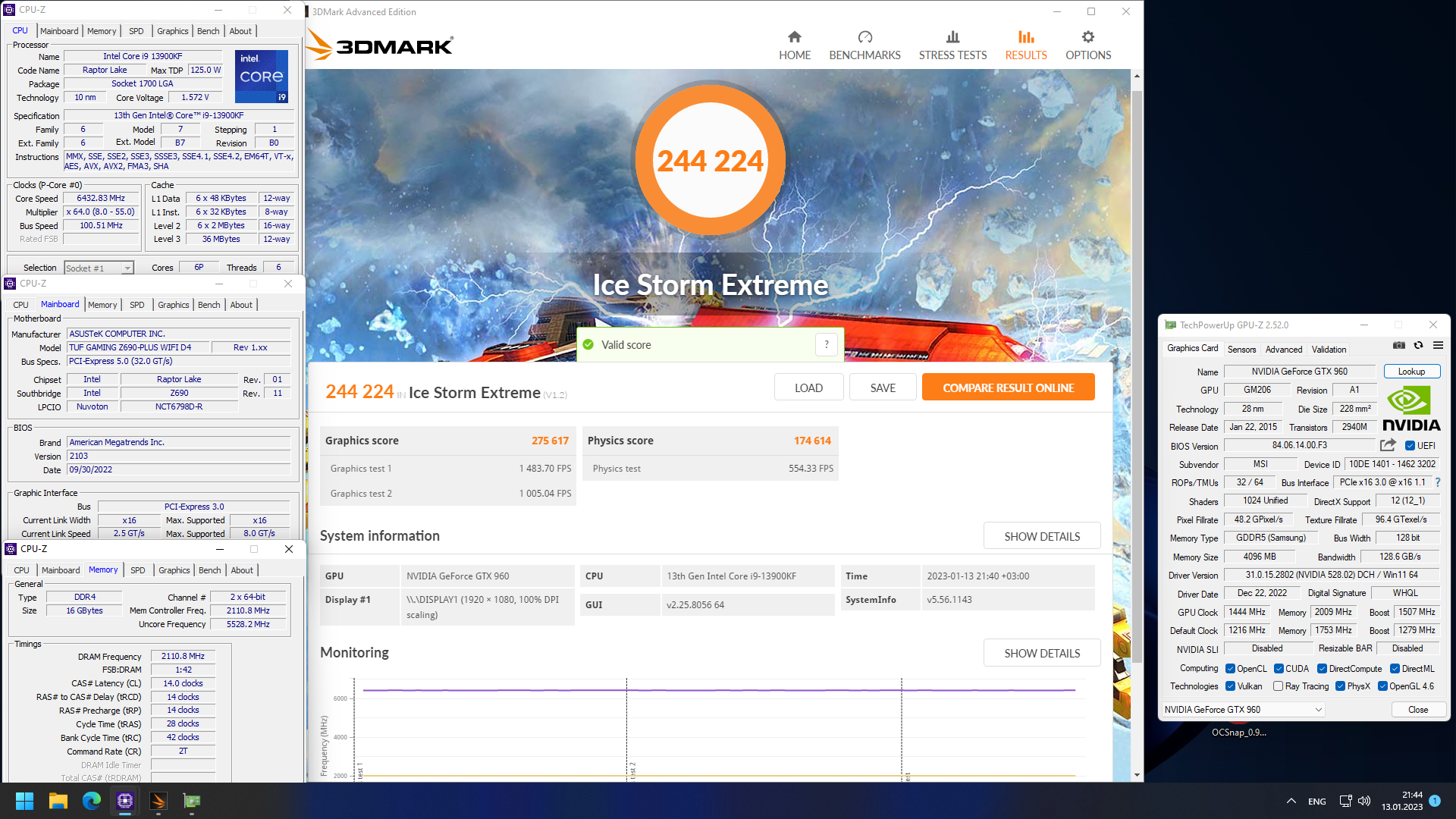Screen dimensions: 1456x819
Task: Click COMPARE RESULT ONLINE
Action: (1008, 388)
